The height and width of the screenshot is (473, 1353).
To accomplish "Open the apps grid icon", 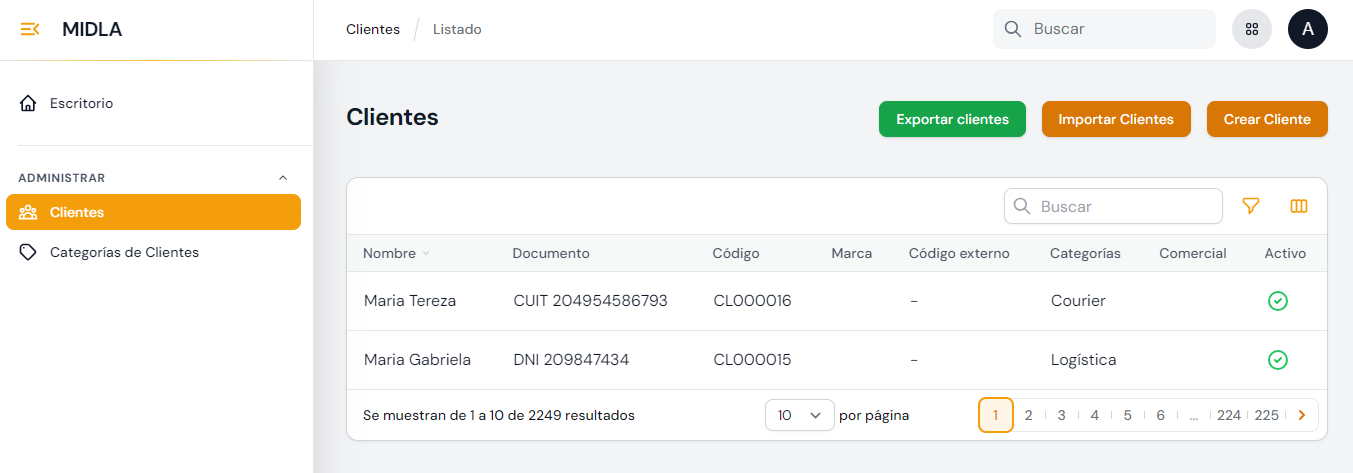I will point(1251,29).
